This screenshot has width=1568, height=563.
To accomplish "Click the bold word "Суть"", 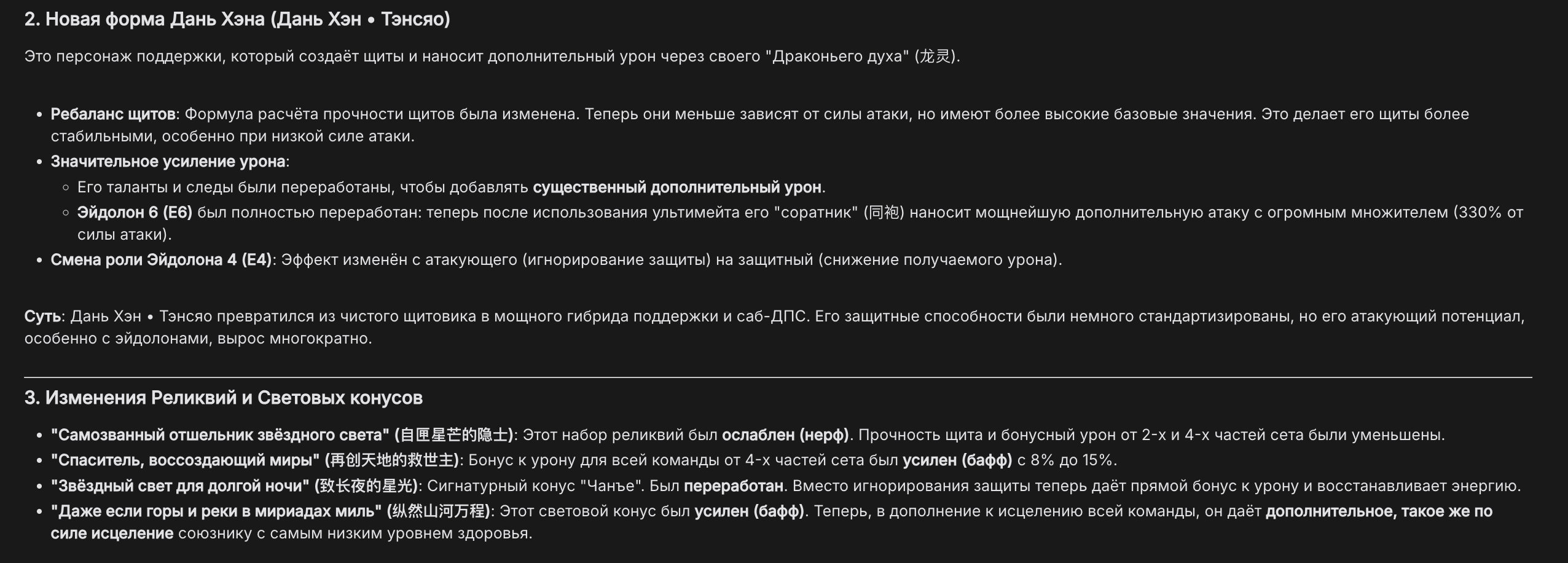I will [x=42, y=317].
